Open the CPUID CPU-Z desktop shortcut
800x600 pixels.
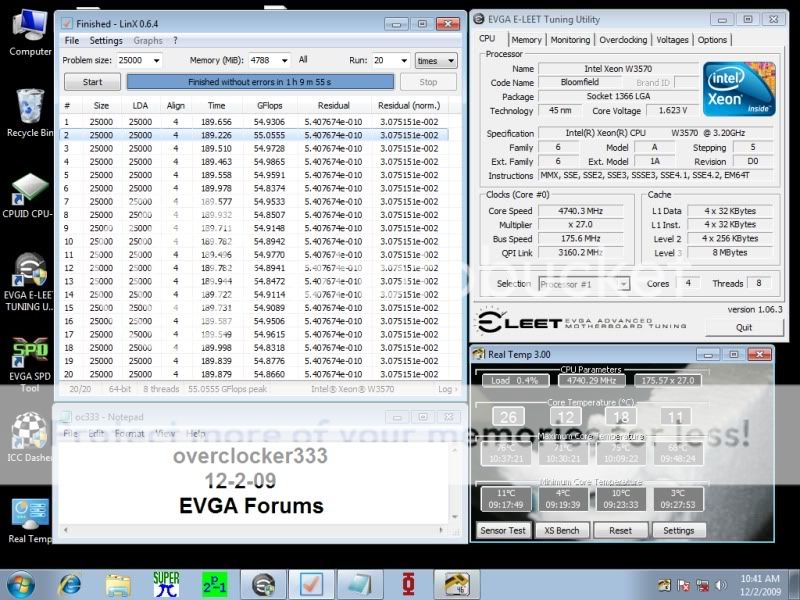click(30, 190)
